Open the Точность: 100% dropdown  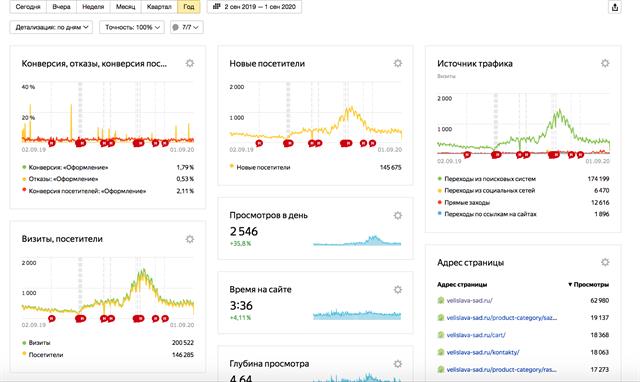[x=132, y=27]
